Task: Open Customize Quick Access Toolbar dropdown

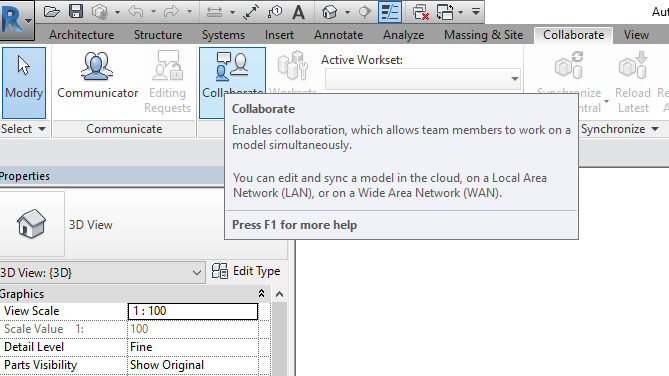Action: [x=476, y=12]
